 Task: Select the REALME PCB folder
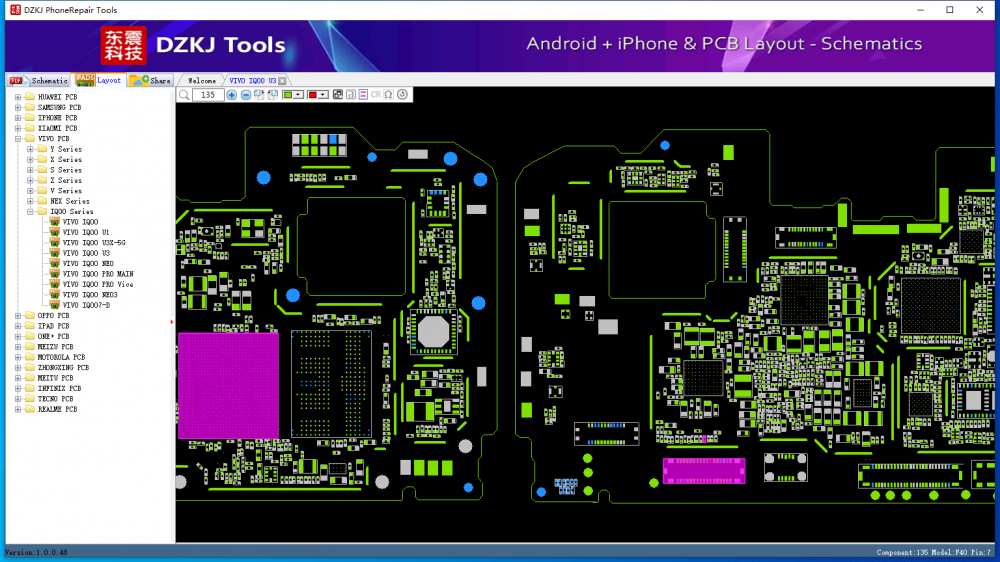57,410
